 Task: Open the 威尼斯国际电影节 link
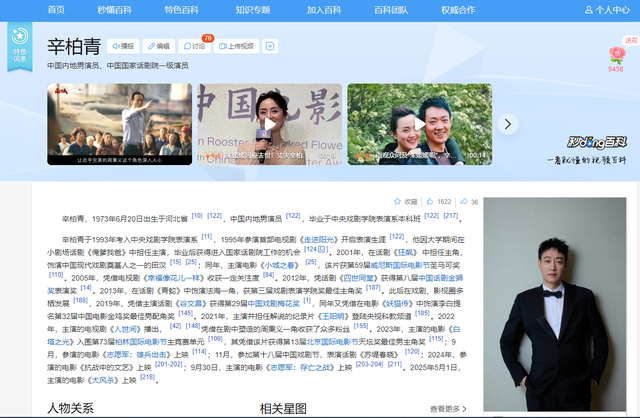400,265
